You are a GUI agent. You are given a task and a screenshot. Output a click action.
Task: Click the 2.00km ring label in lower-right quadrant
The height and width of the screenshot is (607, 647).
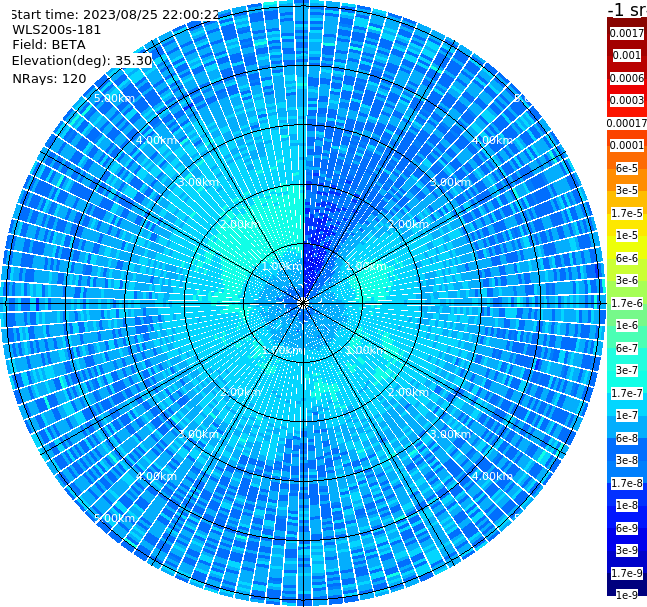(409, 392)
